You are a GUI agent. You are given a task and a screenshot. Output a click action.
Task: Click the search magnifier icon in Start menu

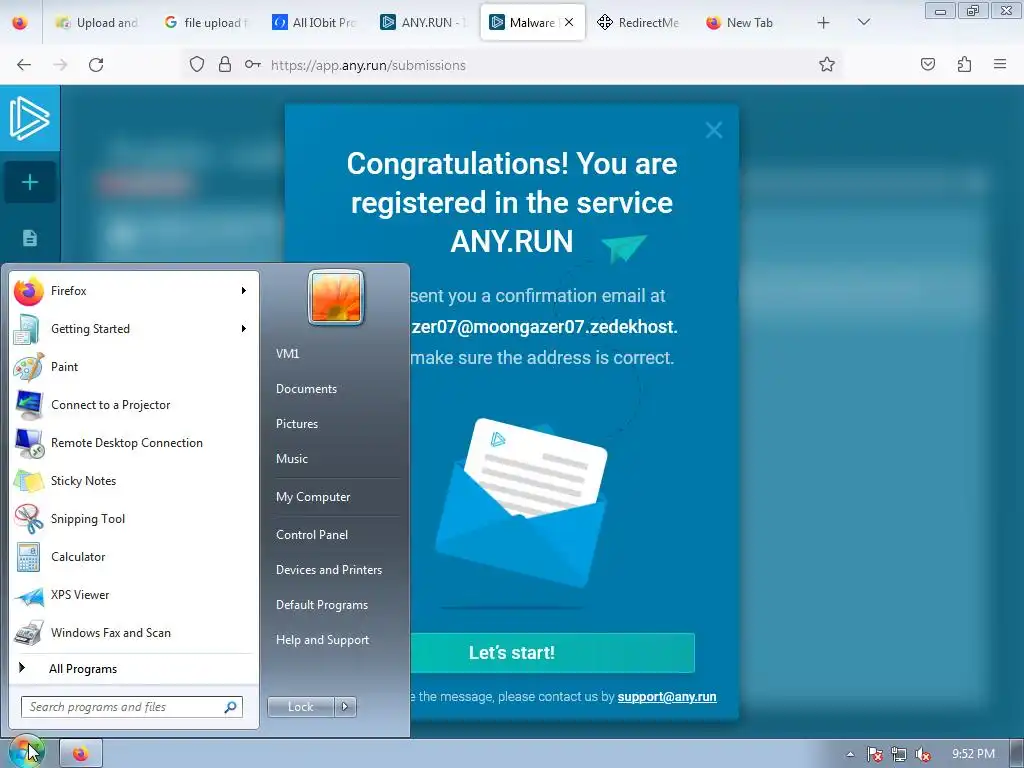(x=231, y=707)
